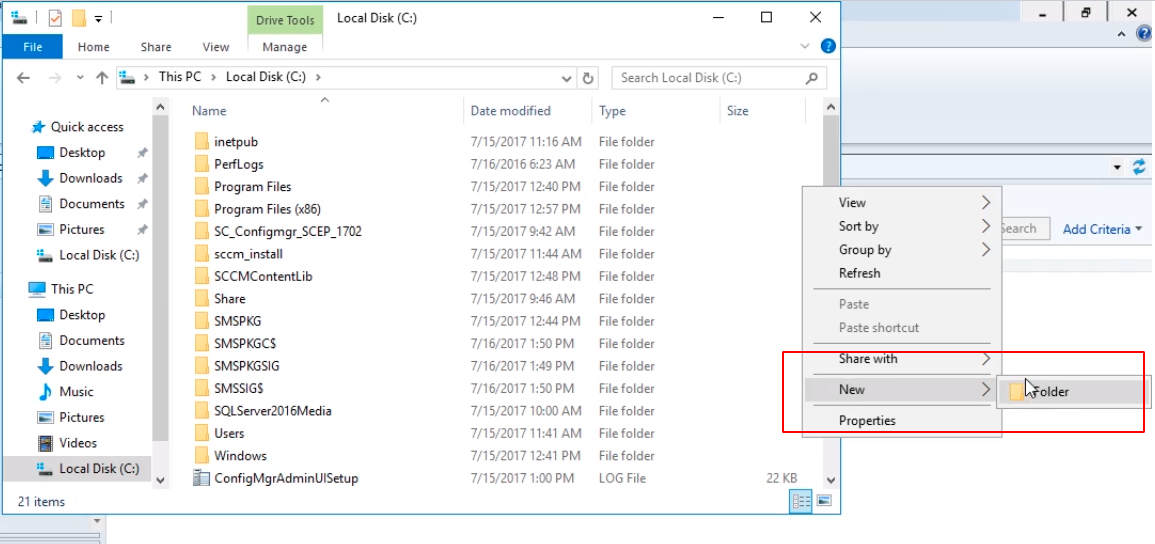The width and height of the screenshot is (1155, 544).
Task: Open the View ribbon tab
Action: [215, 47]
